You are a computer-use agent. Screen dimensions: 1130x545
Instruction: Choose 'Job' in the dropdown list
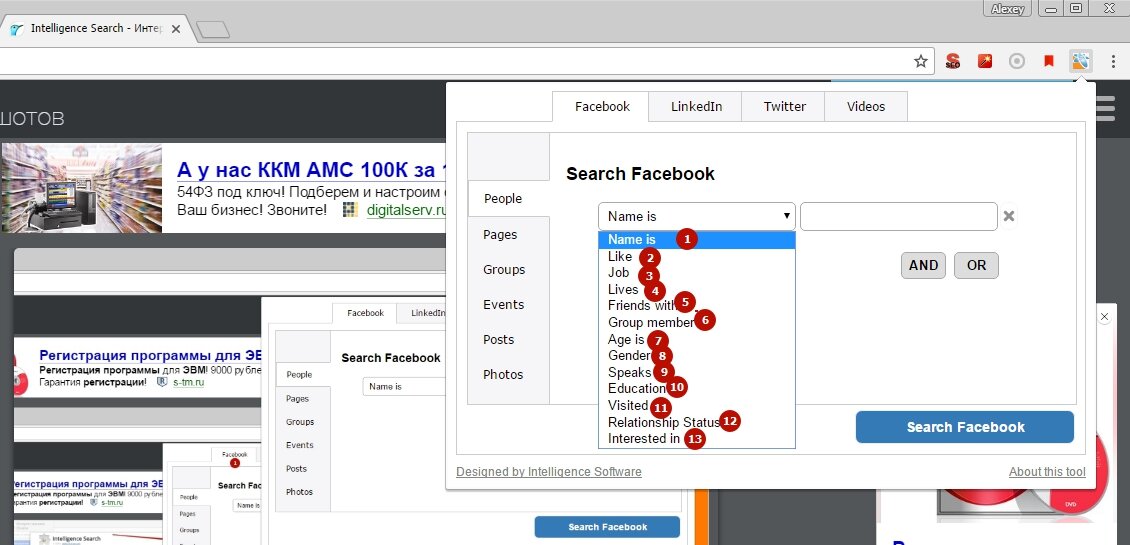coord(696,273)
